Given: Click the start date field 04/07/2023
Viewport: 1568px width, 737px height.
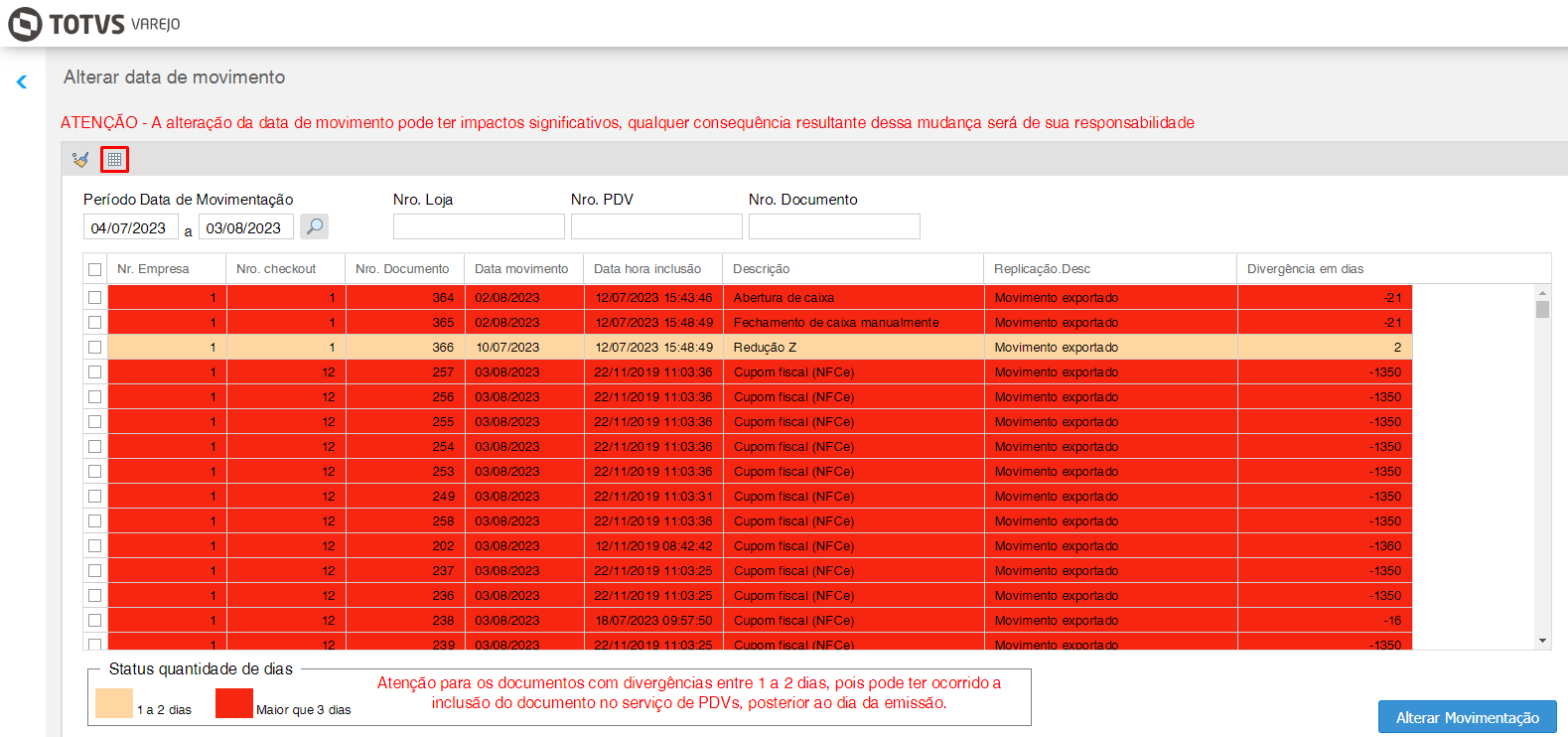Looking at the screenshot, I should pos(130,227).
